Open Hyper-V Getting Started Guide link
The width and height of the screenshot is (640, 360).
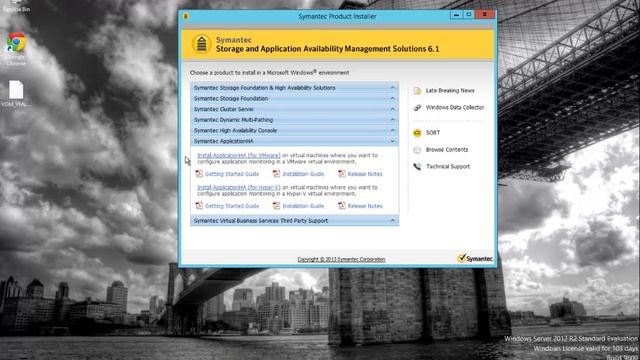232,206
